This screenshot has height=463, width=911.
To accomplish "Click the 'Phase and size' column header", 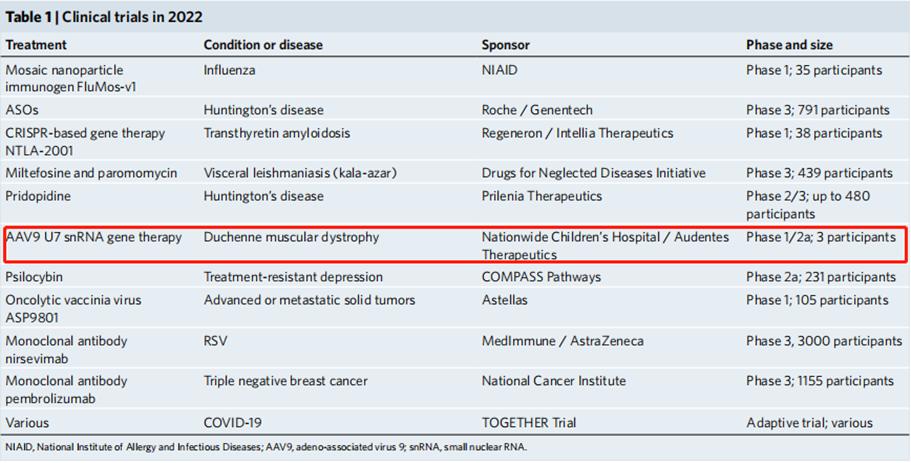I will pos(789,45).
